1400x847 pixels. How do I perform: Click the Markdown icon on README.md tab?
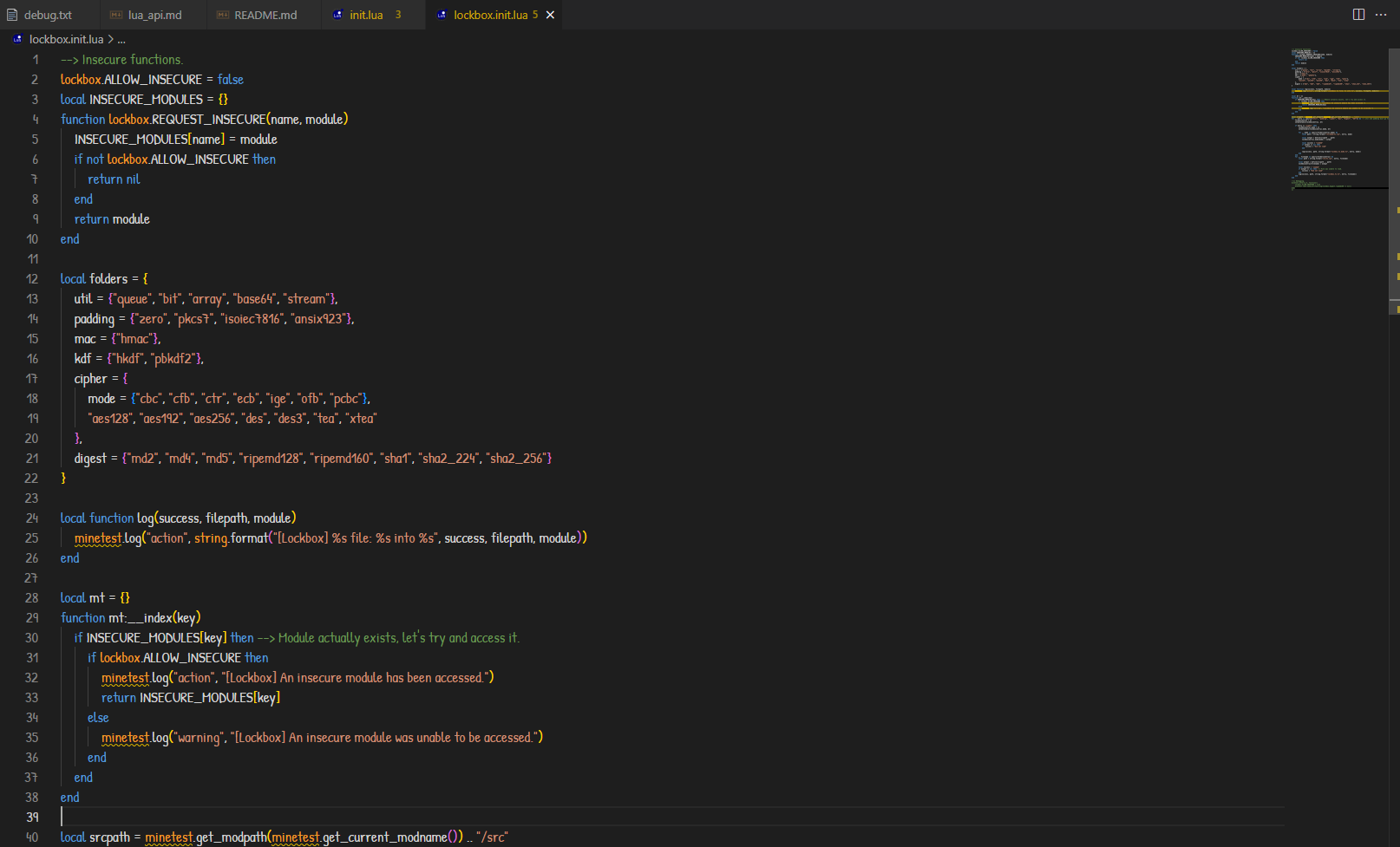(222, 15)
